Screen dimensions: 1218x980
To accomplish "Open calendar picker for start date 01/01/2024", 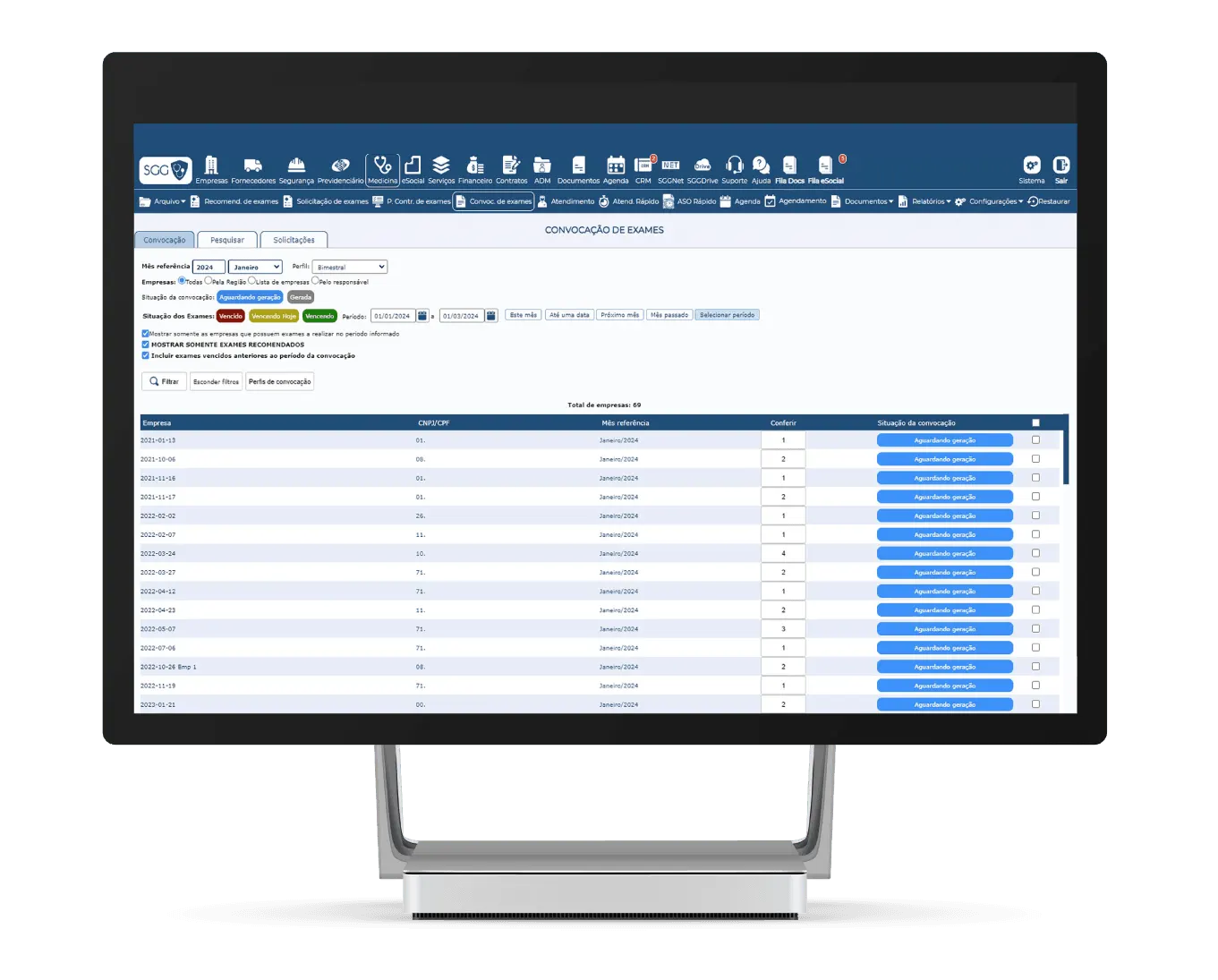I will coord(422,315).
